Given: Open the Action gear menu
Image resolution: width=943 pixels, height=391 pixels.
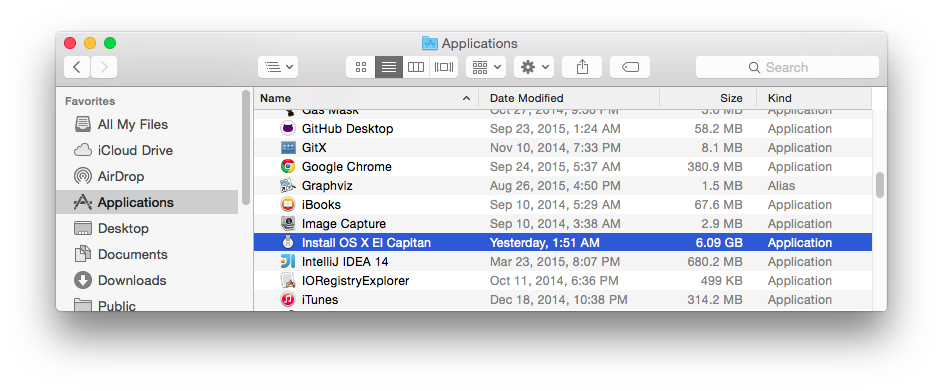Looking at the screenshot, I should coord(534,67).
